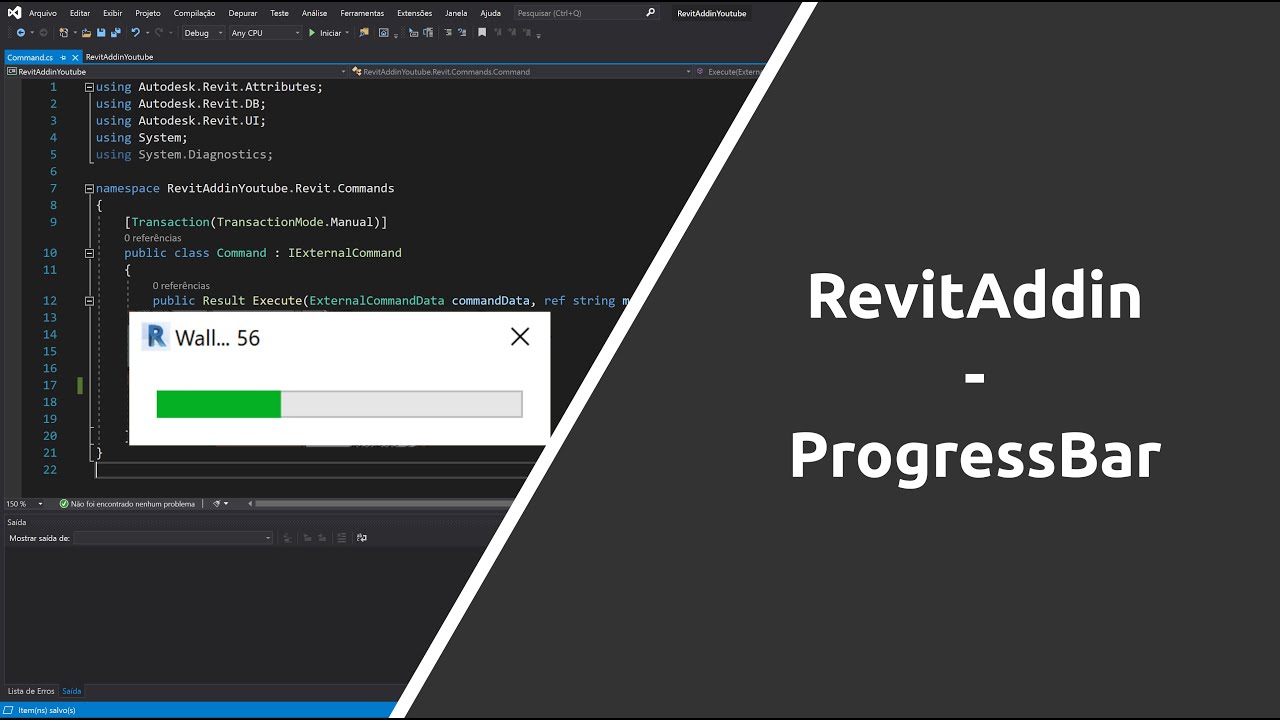Open the Revit.Commands.Command class dropdown
The image size is (1280, 720).
tap(522, 72)
